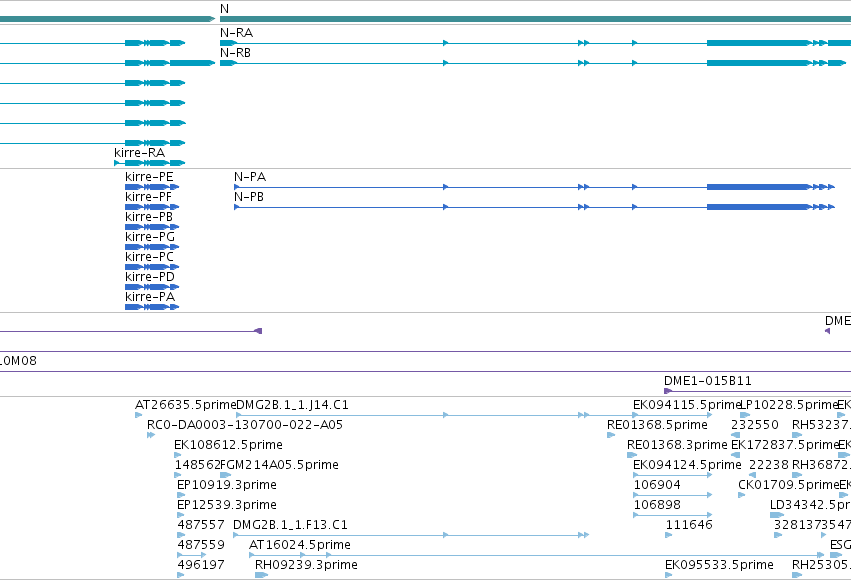The height and width of the screenshot is (580, 851).
Task: Select the RC0-DA0003-130700-022-A05 EST
Action: [151, 435]
